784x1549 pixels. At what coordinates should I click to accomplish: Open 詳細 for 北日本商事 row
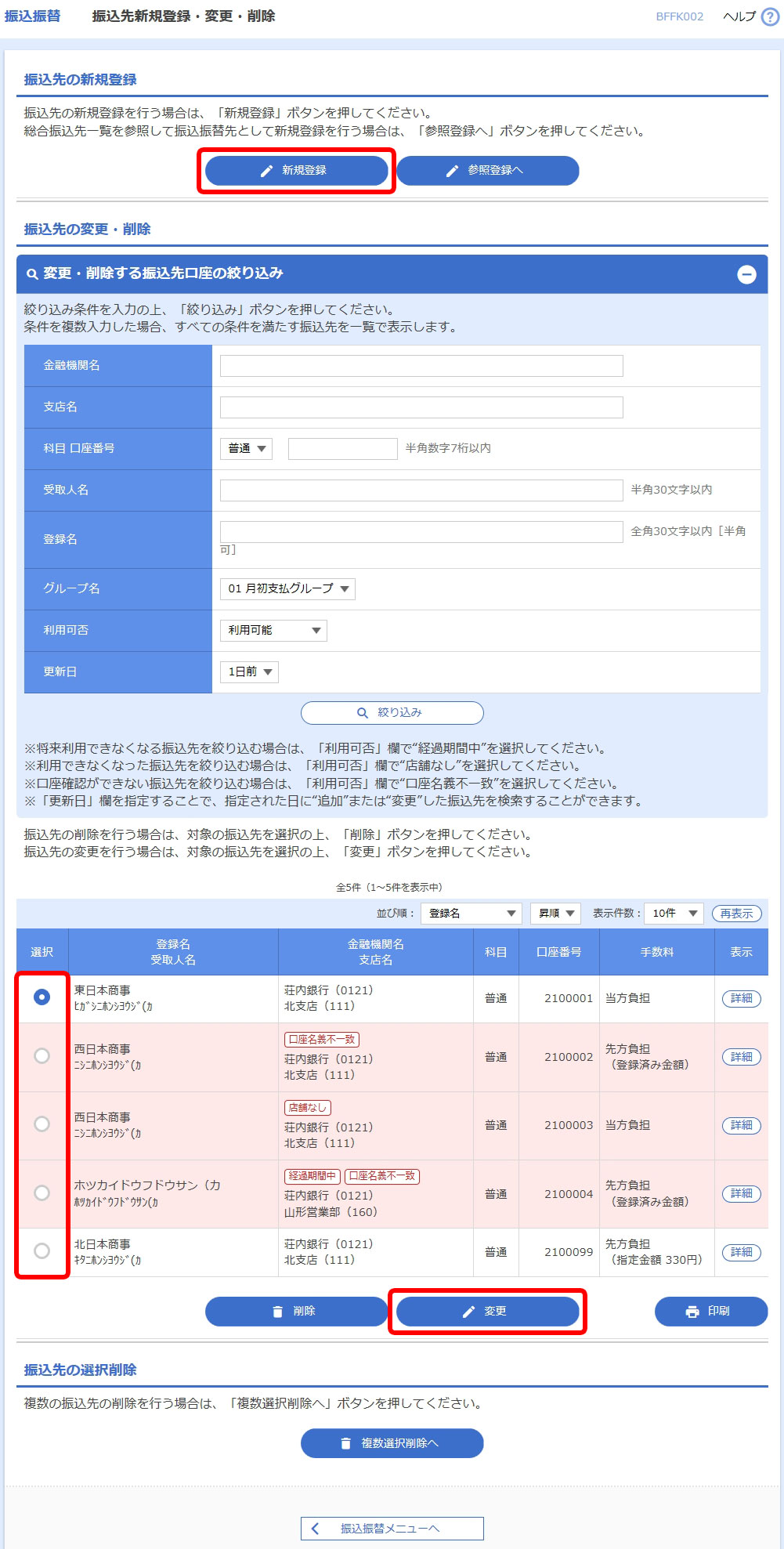point(741,1252)
